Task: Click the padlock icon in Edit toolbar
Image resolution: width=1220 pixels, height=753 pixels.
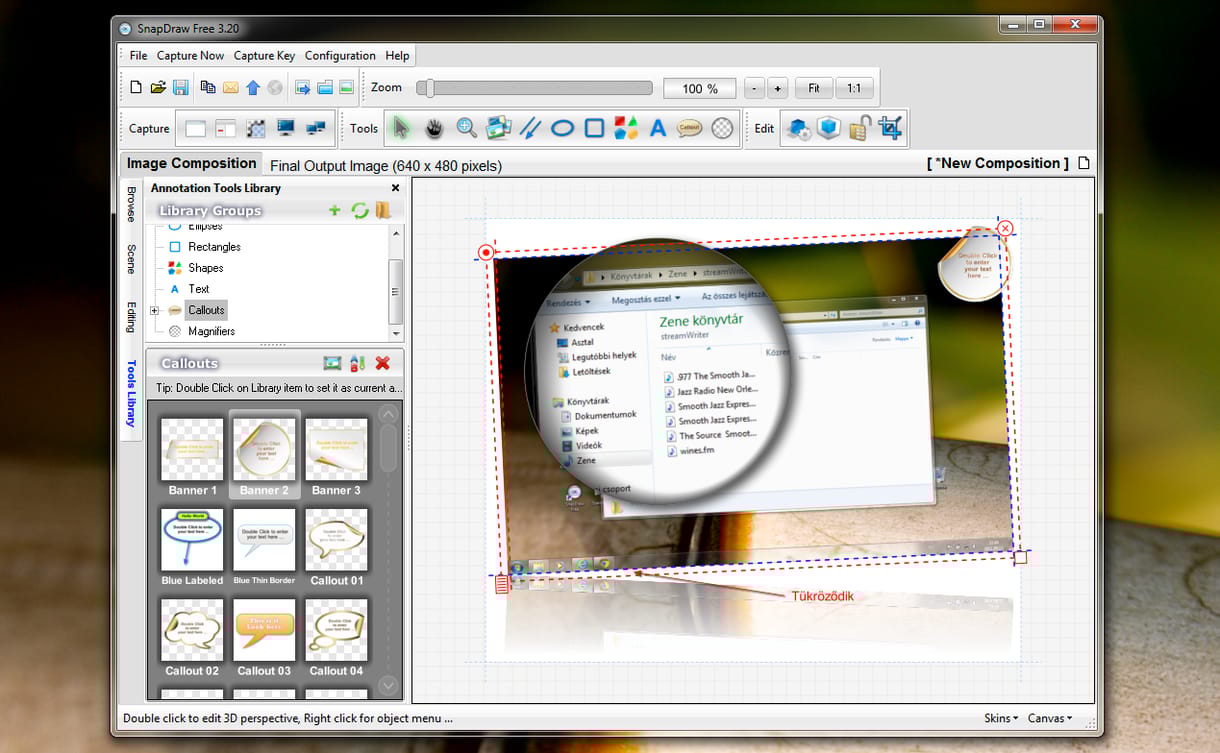Action: coord(859,128)
